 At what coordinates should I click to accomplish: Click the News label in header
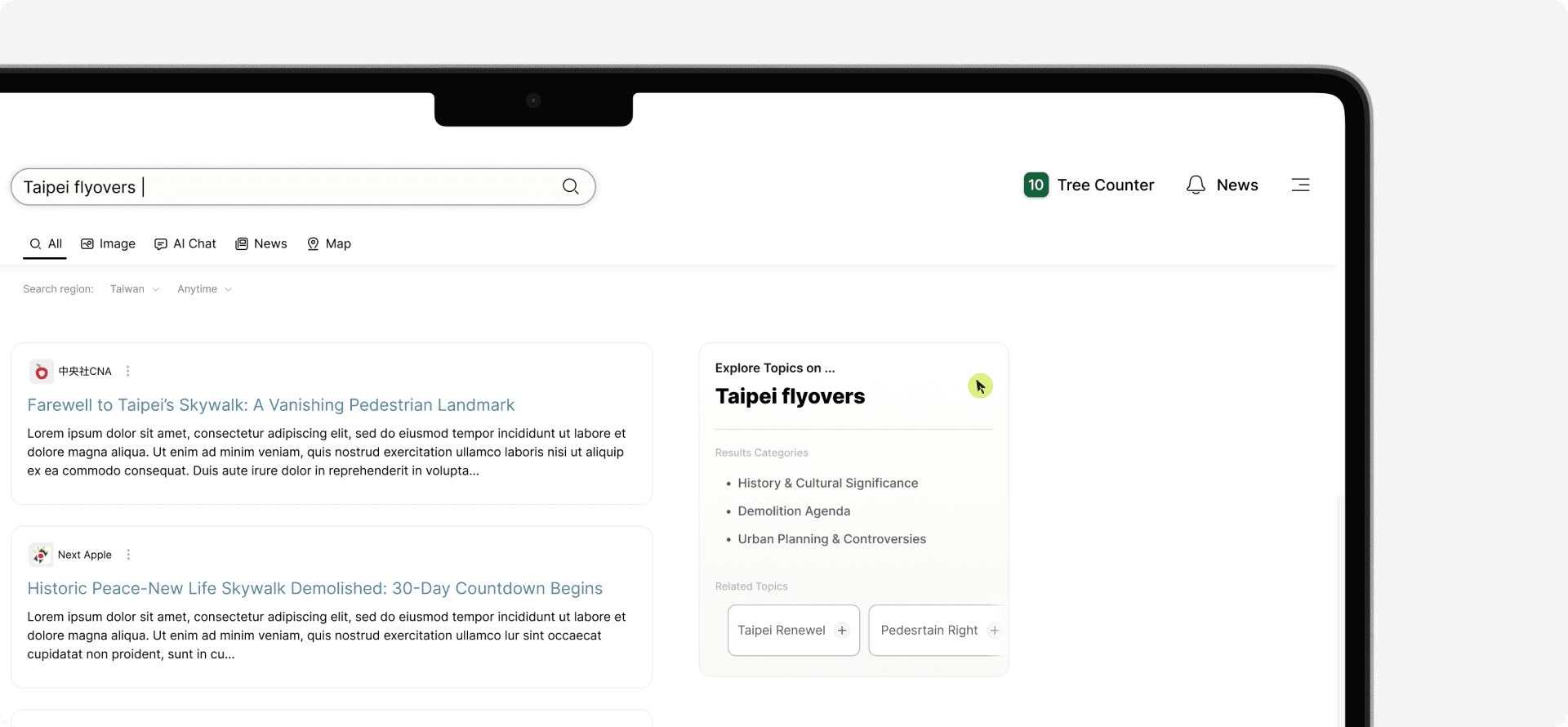click(1237, 185)
